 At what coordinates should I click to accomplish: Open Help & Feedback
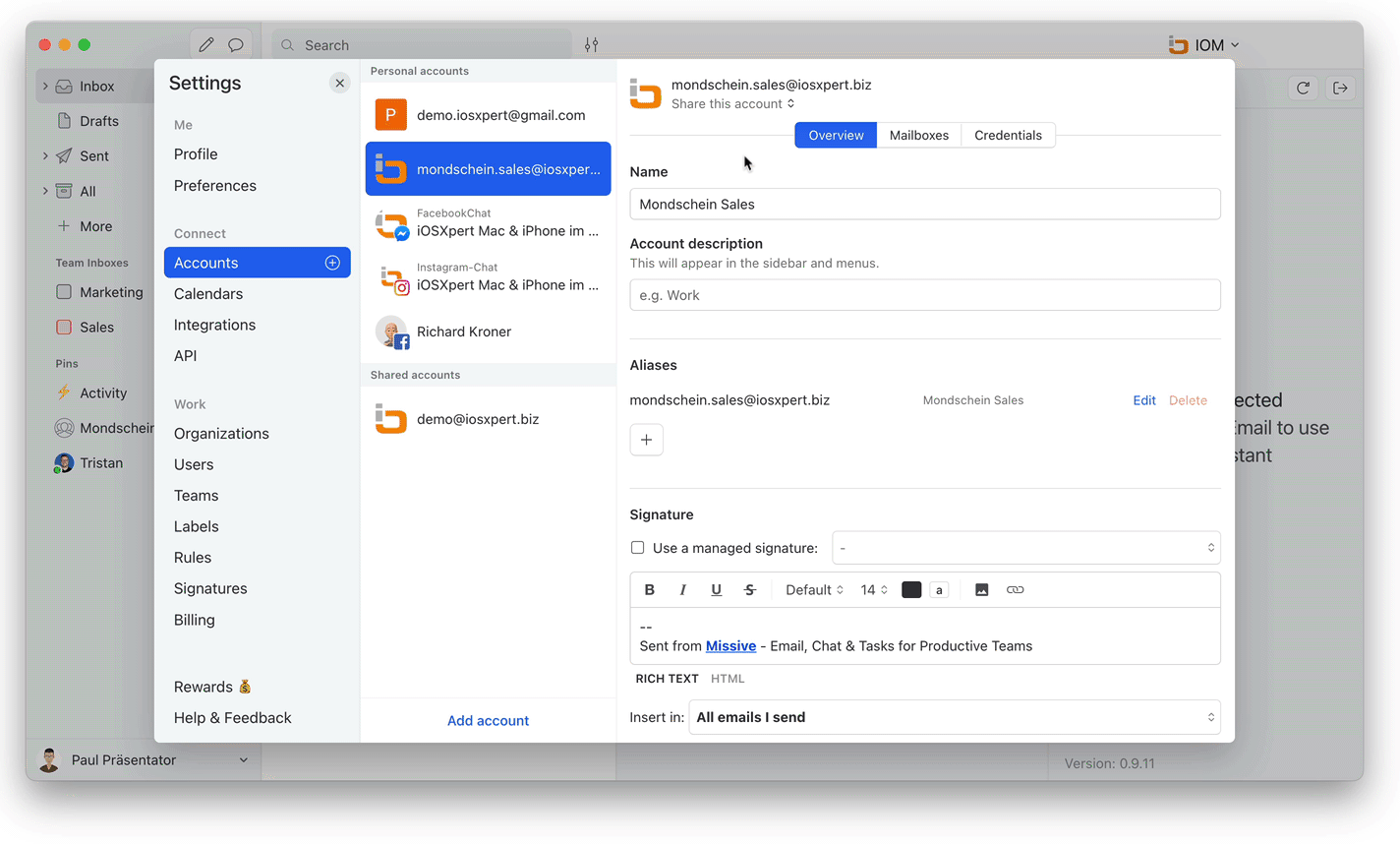point(233,718)
